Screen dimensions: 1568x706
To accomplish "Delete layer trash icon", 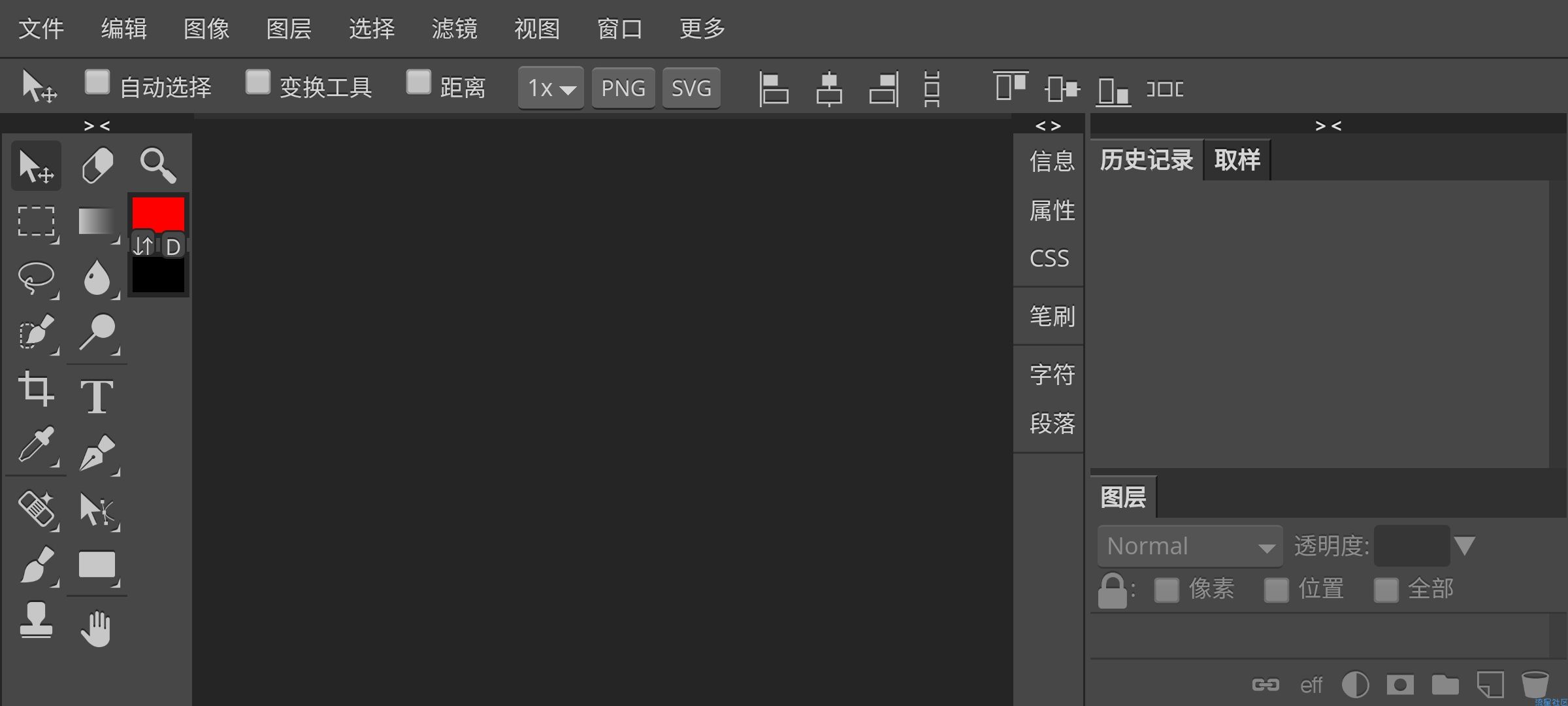I will (x=1535, y=684).
